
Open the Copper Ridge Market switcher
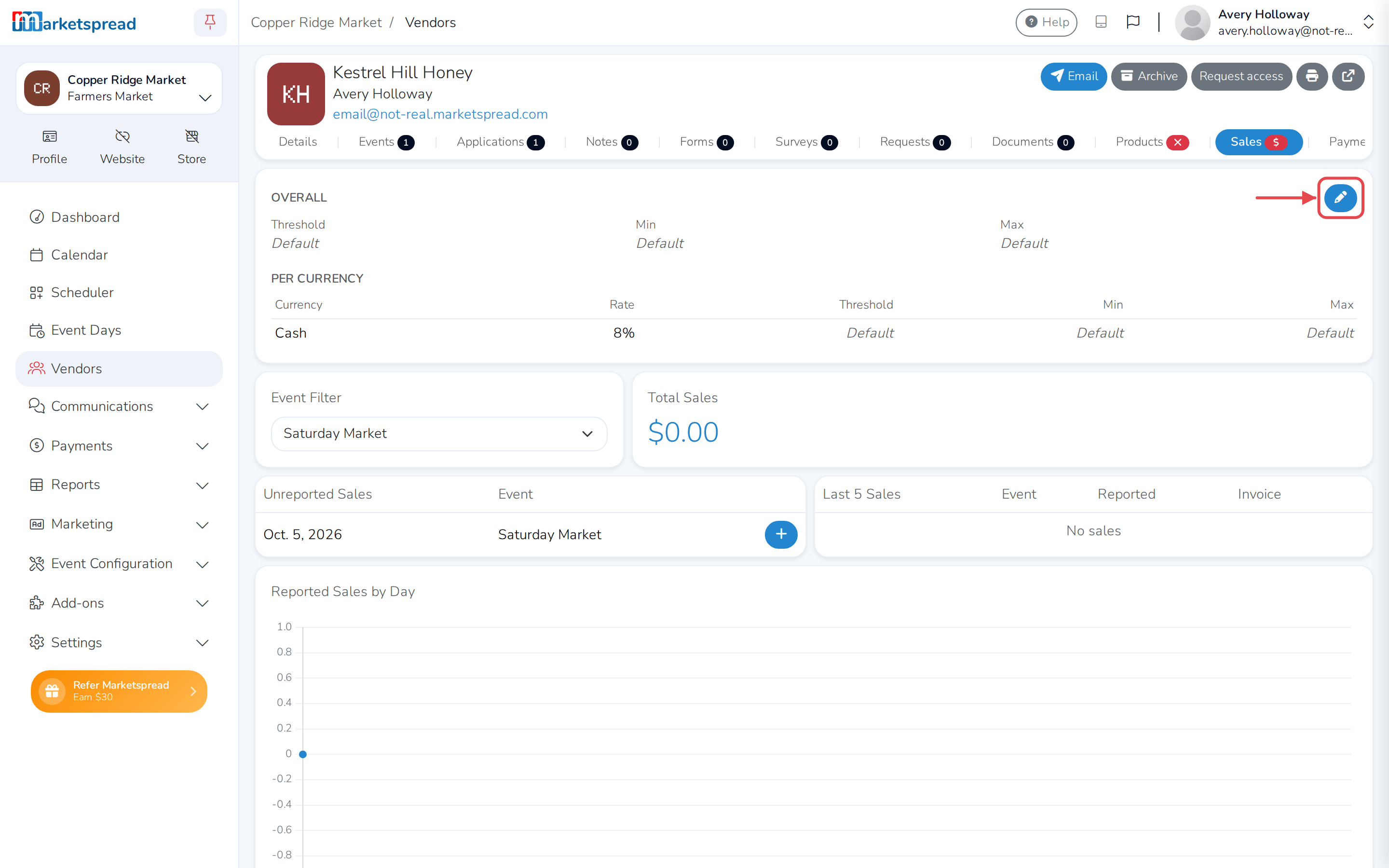pos(119,88)
